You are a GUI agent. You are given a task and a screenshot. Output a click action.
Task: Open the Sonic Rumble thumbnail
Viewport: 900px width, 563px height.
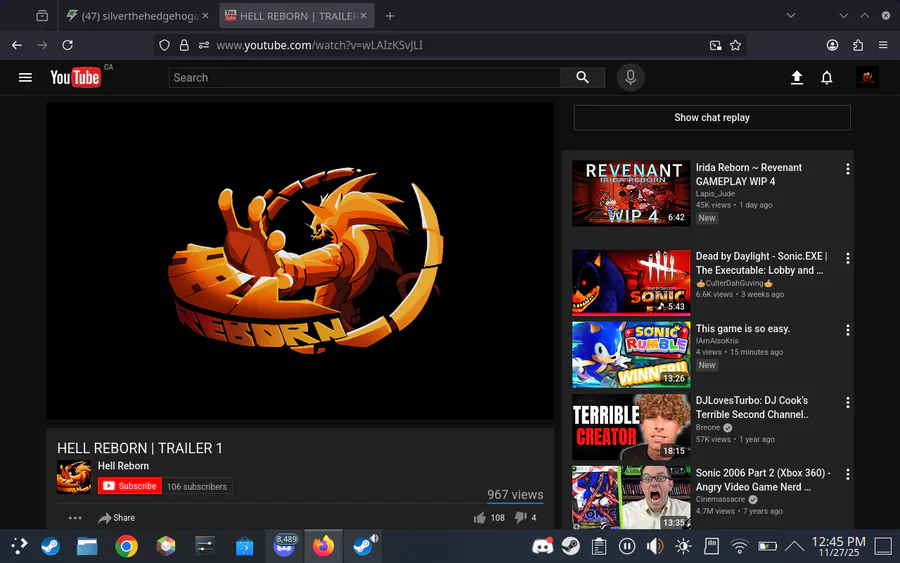point(631,354)
